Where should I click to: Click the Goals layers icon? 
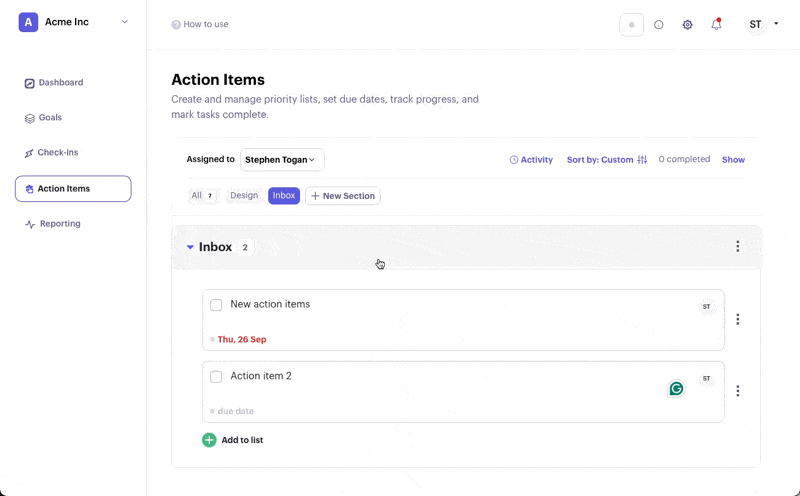pos(30,118)
